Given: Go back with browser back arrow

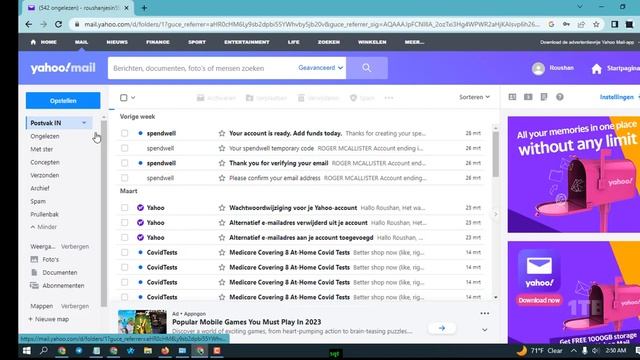Looking at the screenshot, I should click(x=29, y=24).
